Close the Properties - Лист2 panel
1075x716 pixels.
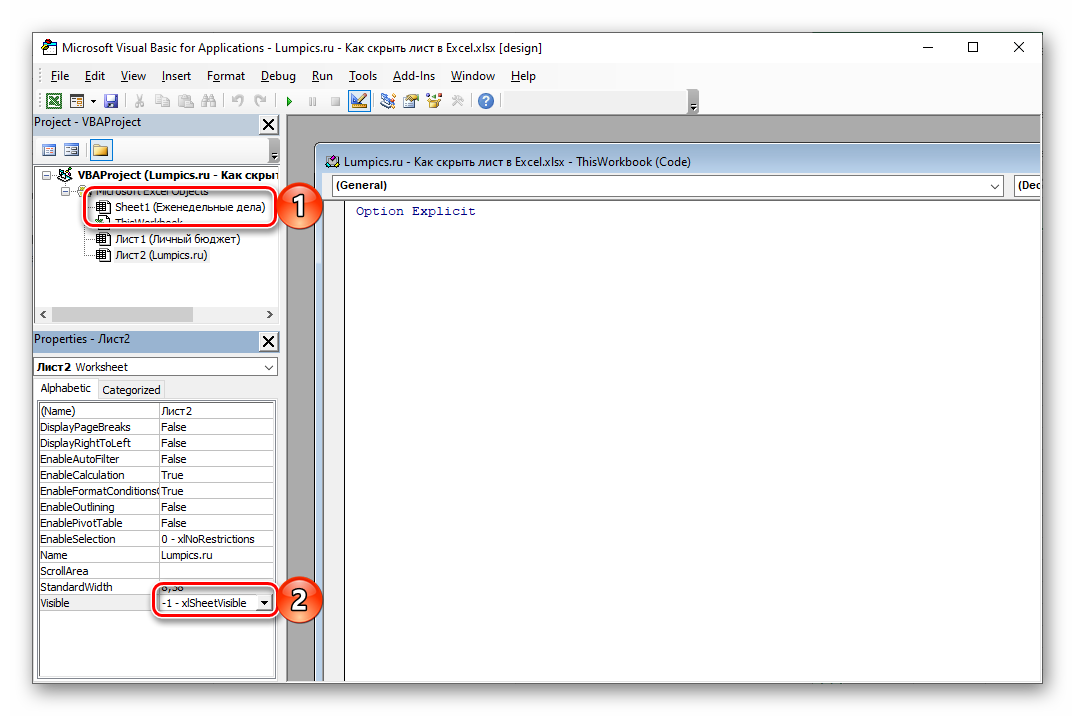268,341
